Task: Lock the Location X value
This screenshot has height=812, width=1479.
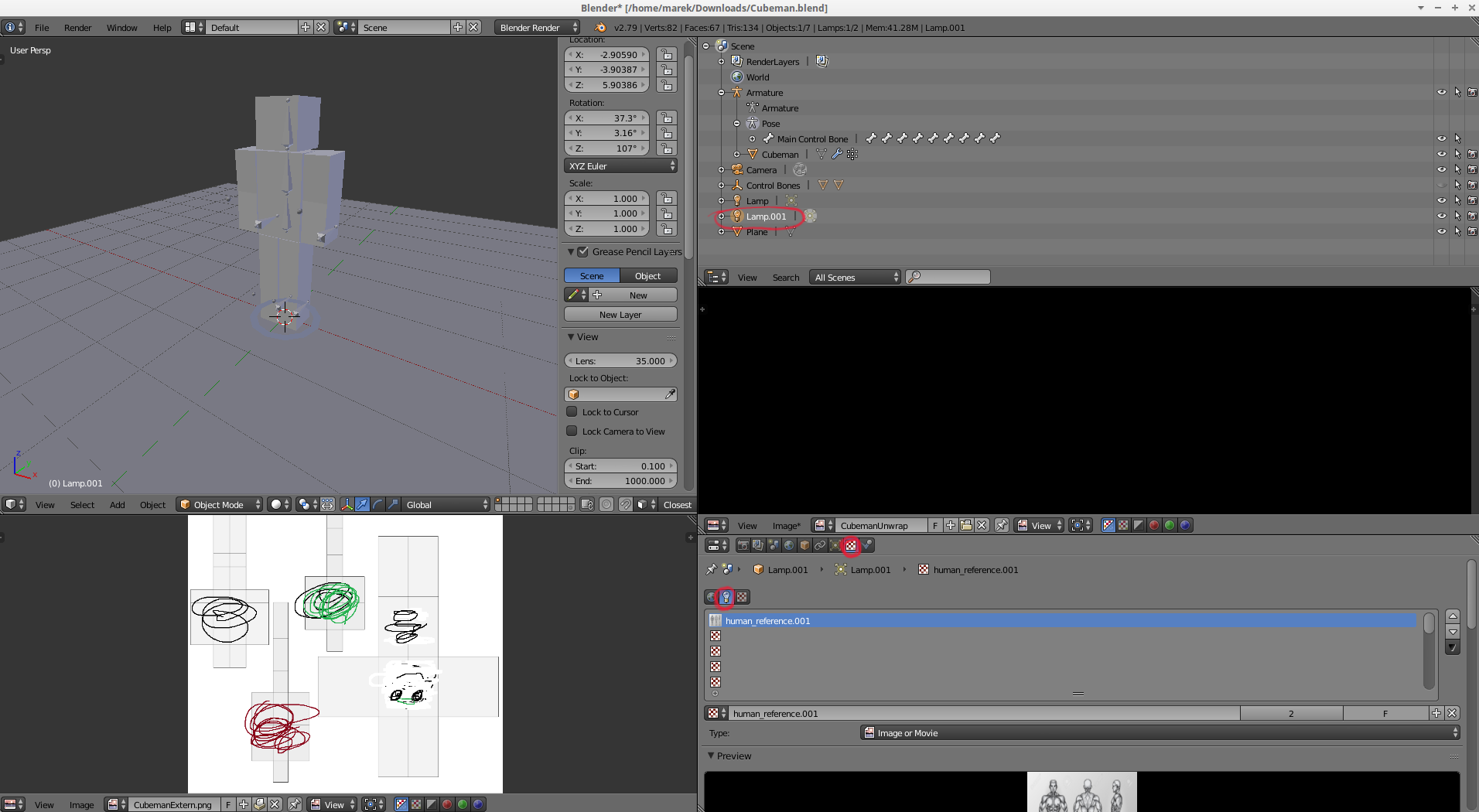Action: point(667,55)
